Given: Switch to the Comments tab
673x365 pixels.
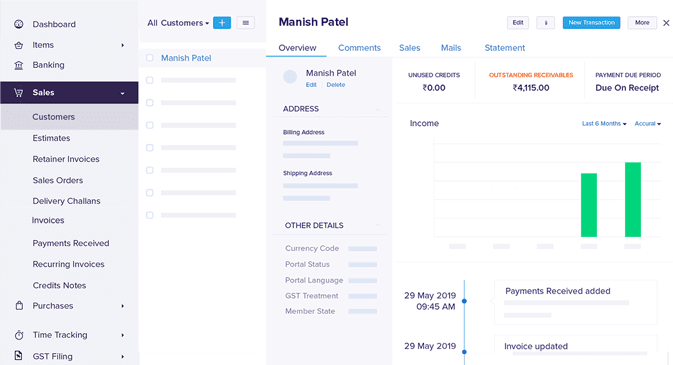Looking at the screenshot, I should [x=359, y=48].
